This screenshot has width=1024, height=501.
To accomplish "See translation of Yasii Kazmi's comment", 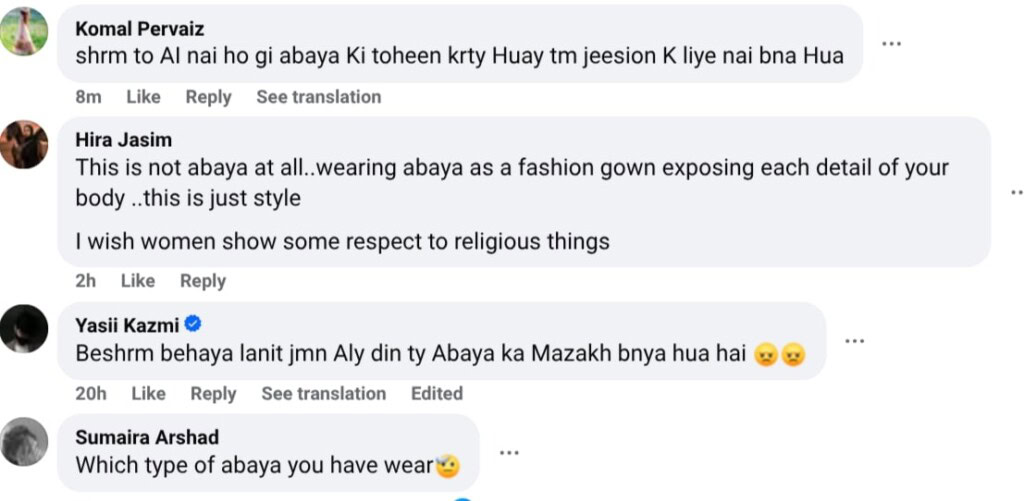I will 323,393.
